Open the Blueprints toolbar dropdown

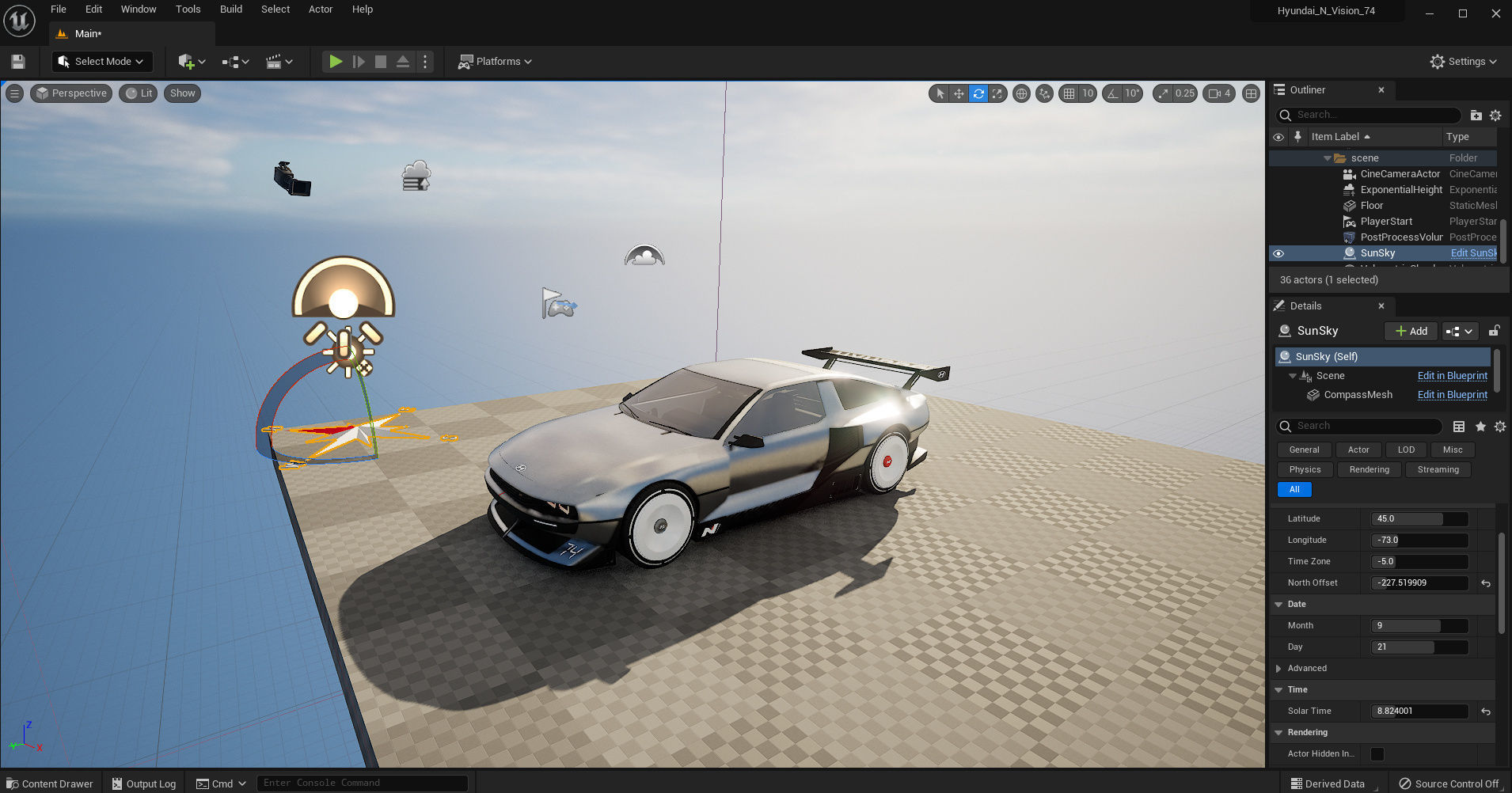point(235,62)
